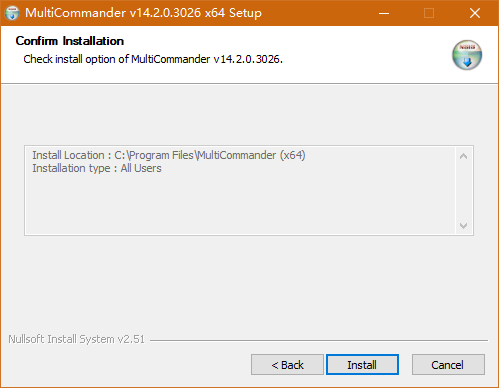499x388 pixels.
Task: Click the 'Install Location :' label text
Action: [x=72, y=155]
